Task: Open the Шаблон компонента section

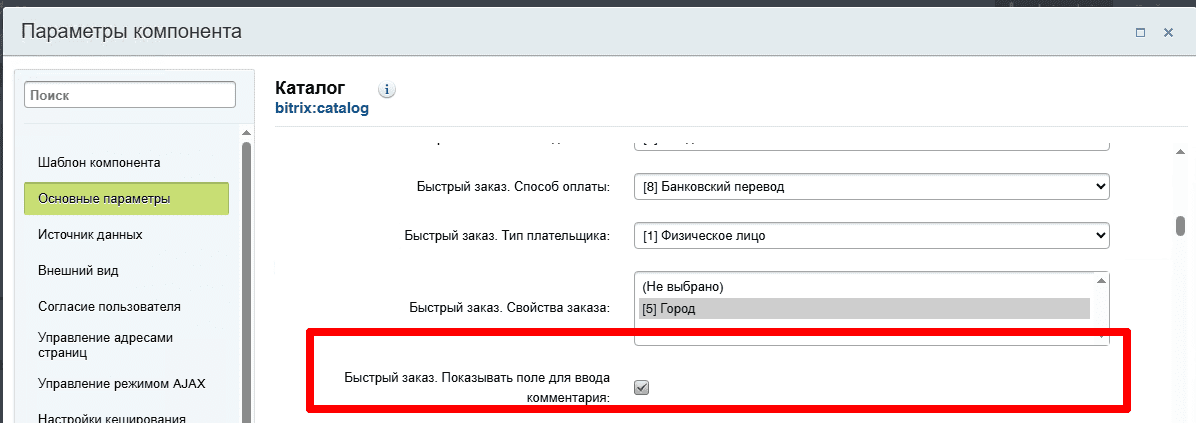Action: [x=99, y=162]
